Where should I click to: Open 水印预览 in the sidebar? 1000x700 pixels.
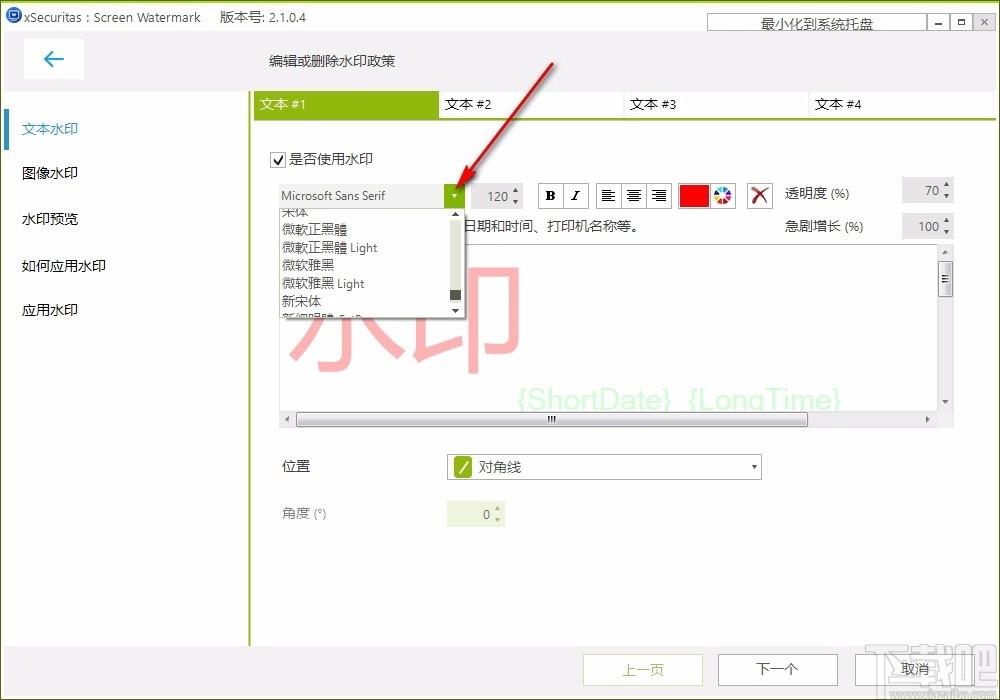50,219
